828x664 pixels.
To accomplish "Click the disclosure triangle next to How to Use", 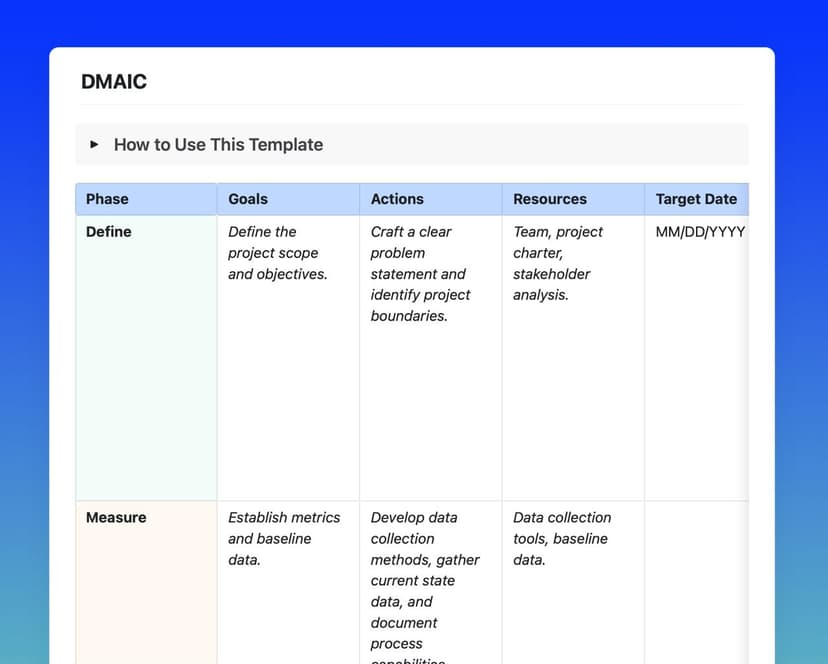I will point(93,144).
